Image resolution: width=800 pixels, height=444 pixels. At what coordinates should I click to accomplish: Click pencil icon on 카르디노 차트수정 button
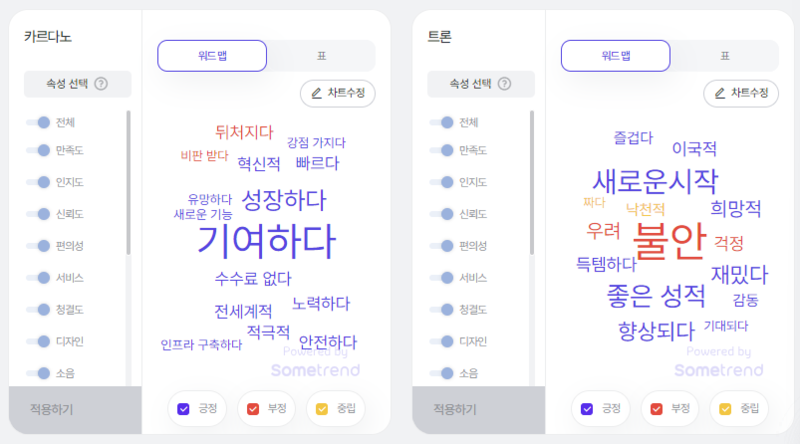316,93
